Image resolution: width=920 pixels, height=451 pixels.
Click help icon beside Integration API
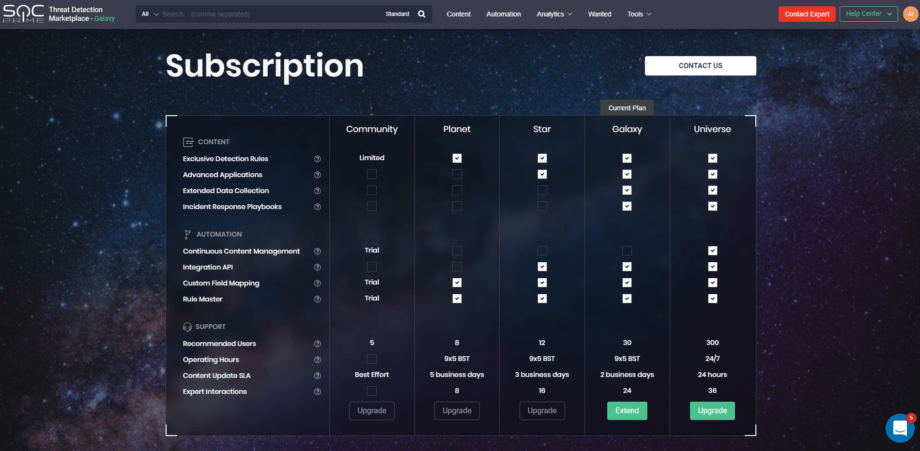(x=317, y=267)
